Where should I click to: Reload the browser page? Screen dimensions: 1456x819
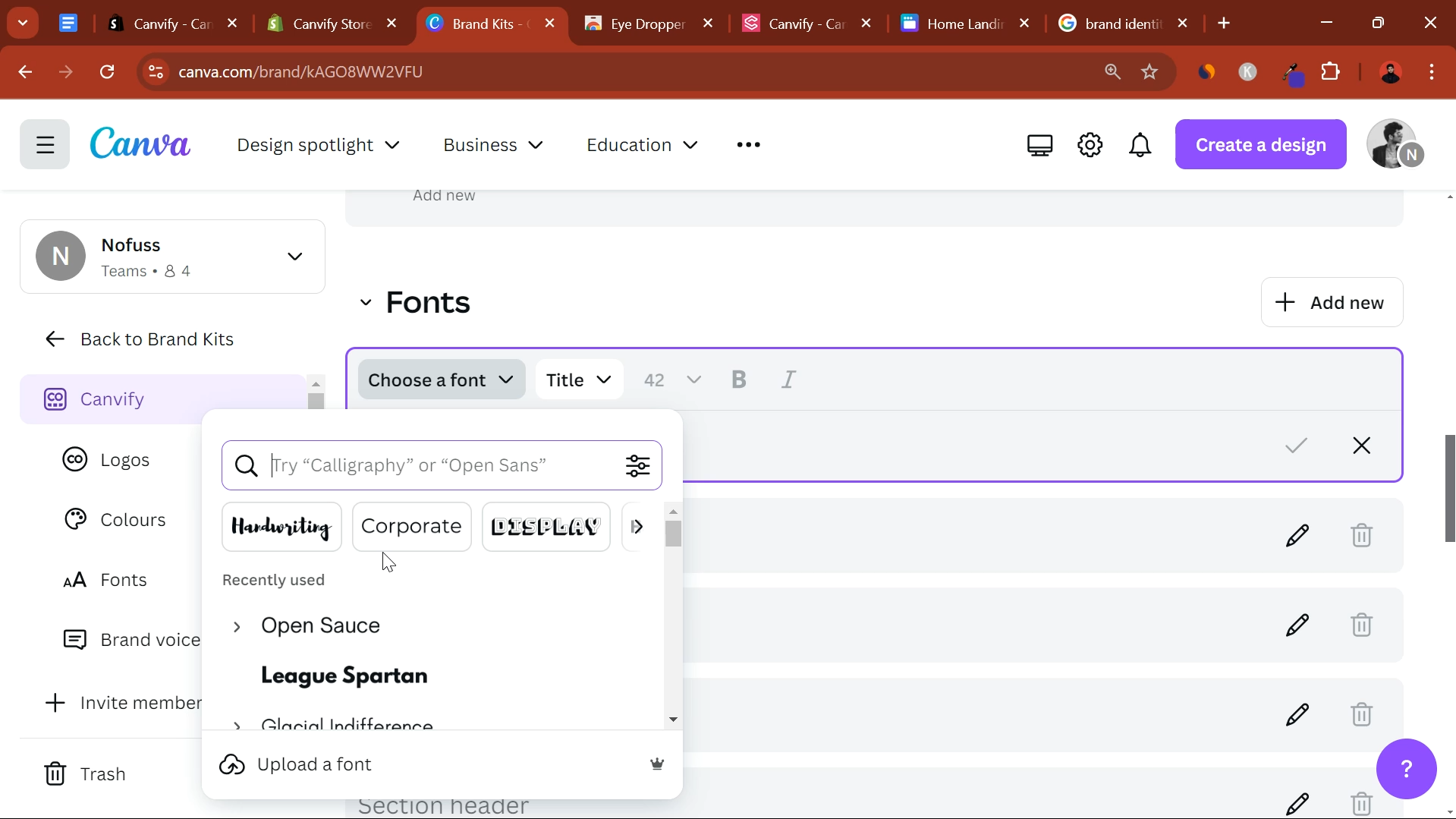tap(107, 72)
